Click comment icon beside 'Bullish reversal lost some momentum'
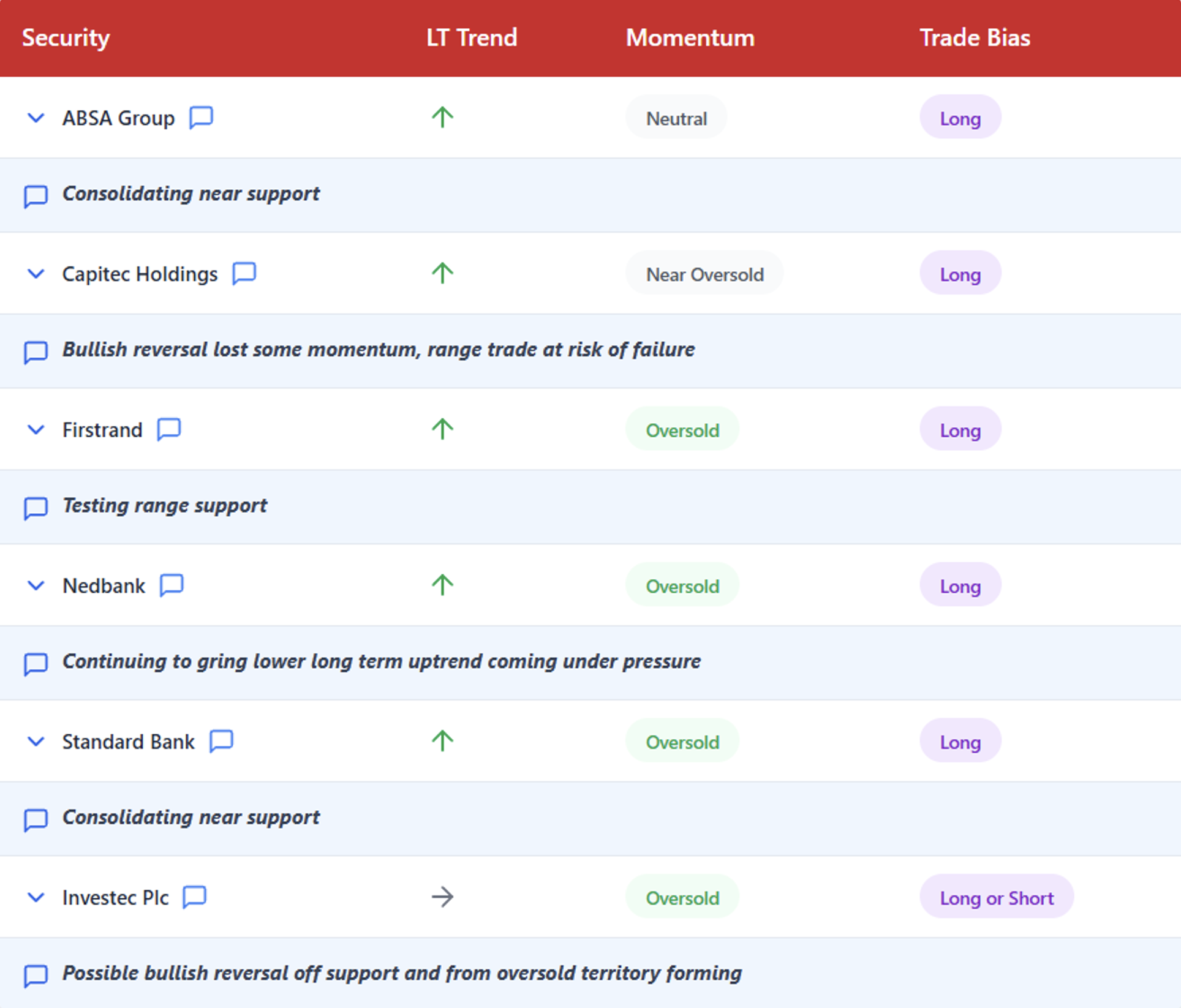 click(x=36, y=352)
